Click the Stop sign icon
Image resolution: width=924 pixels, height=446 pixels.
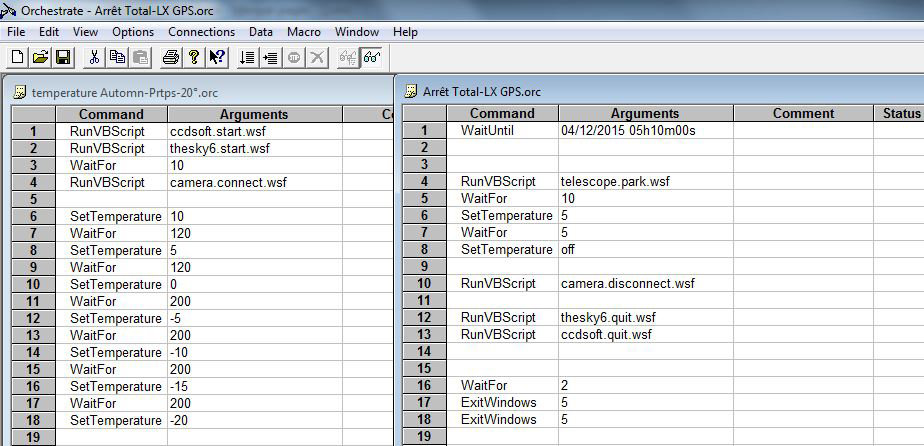tap(294, 57)
